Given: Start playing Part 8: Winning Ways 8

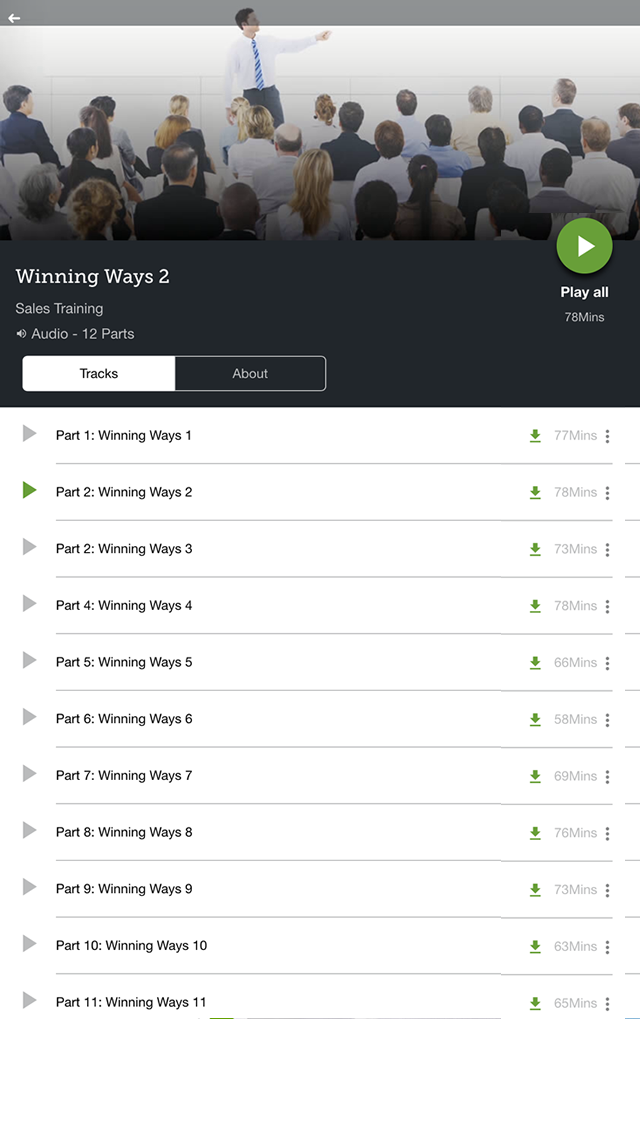Looking at the screenshot, I should pos(29,830).
